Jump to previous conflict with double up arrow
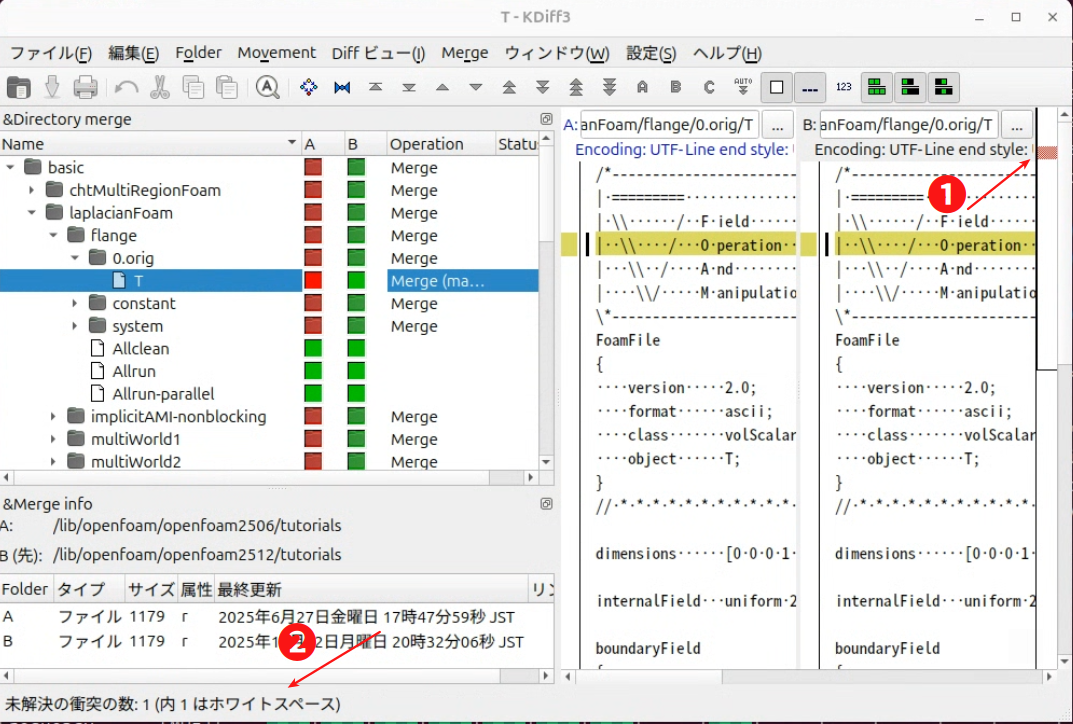Screen dimensions: 1073x724 coord(509,87)
